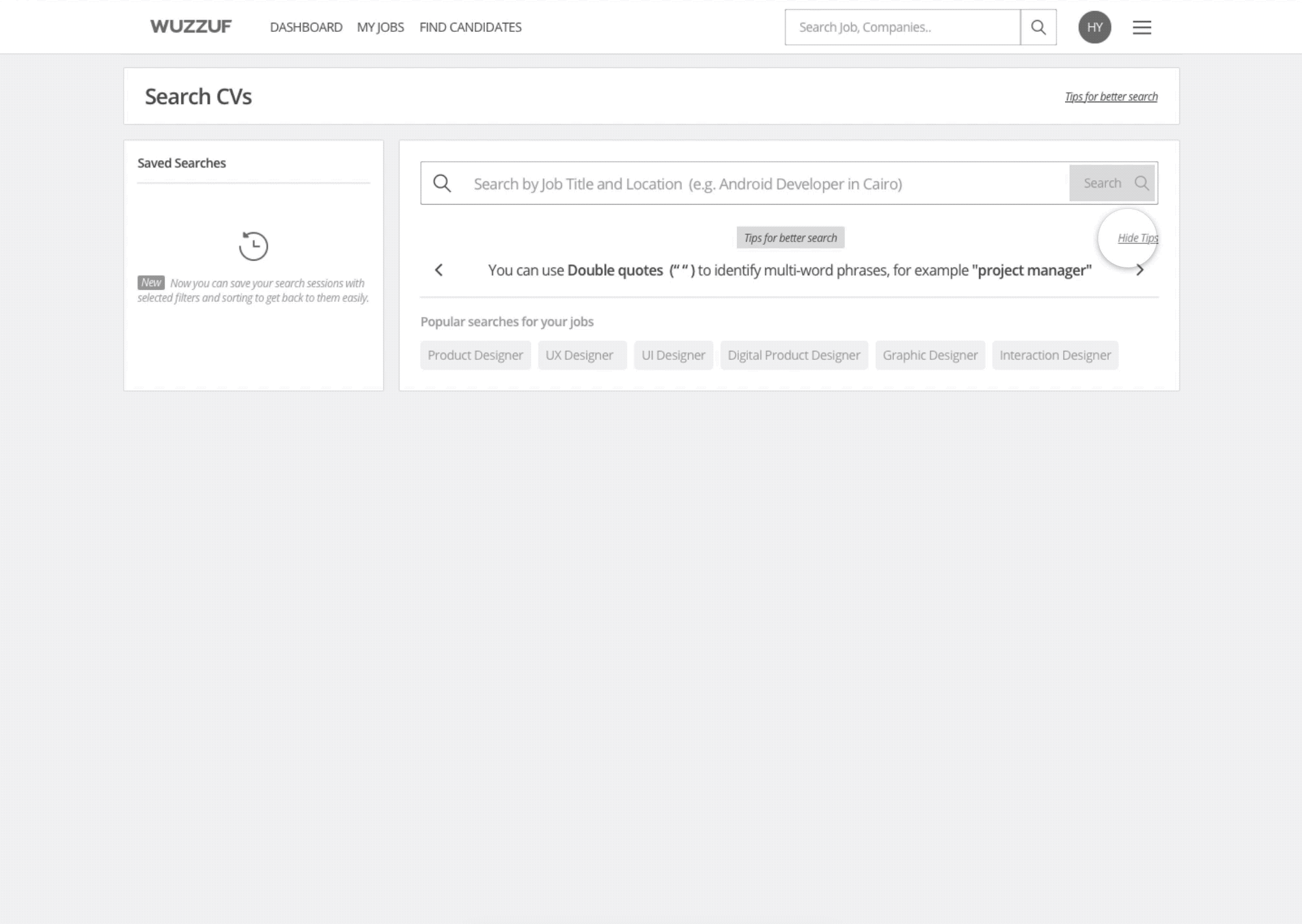Click the WUZZUF logo
Screen dimensions: 1302x924
tap(191, 27)
